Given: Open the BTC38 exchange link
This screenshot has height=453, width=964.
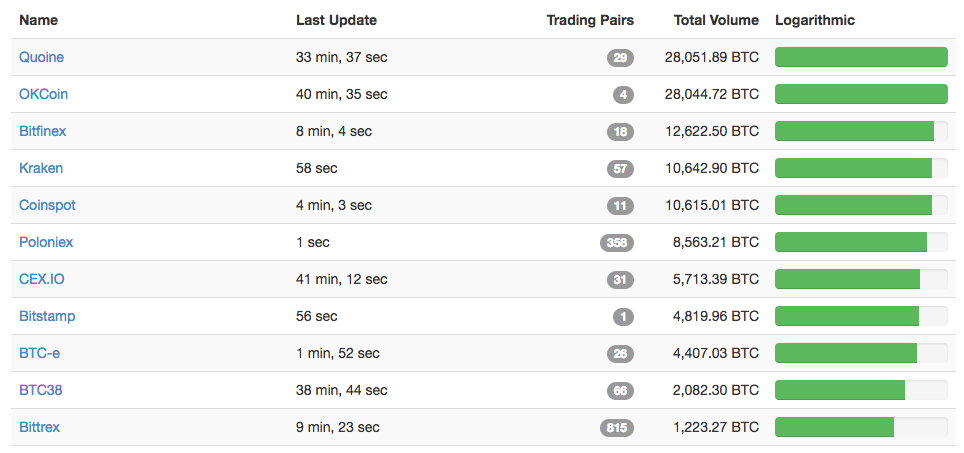Looking at the screenshot, I should (x=41, y=390).
